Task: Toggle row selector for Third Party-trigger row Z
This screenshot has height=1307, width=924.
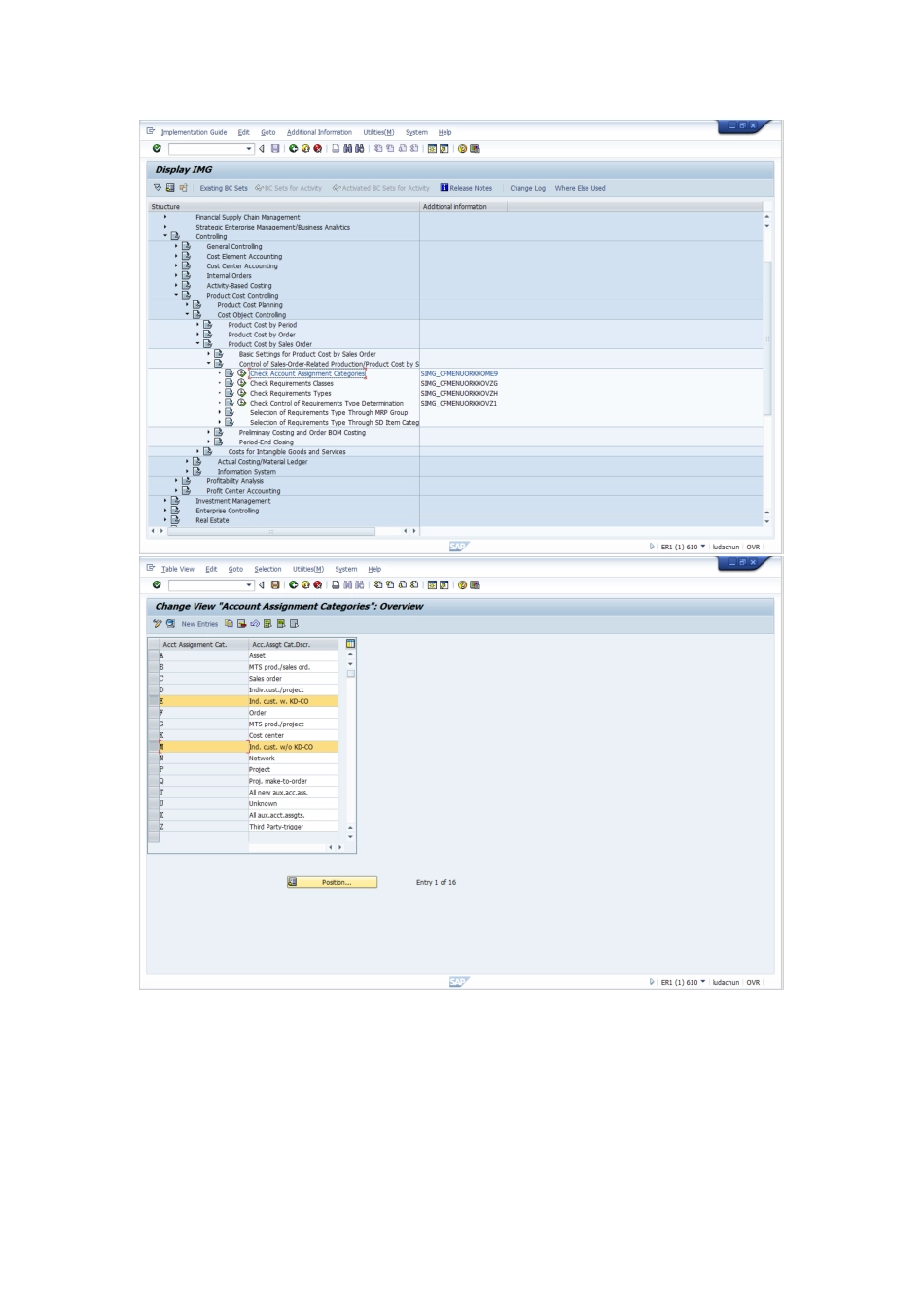Action: tap(153, 827)
